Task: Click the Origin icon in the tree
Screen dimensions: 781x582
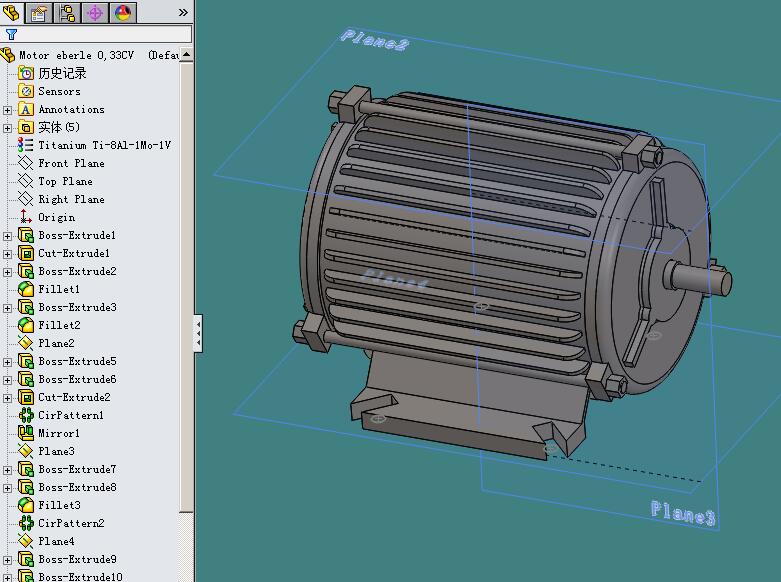Action: coord(26,217)
